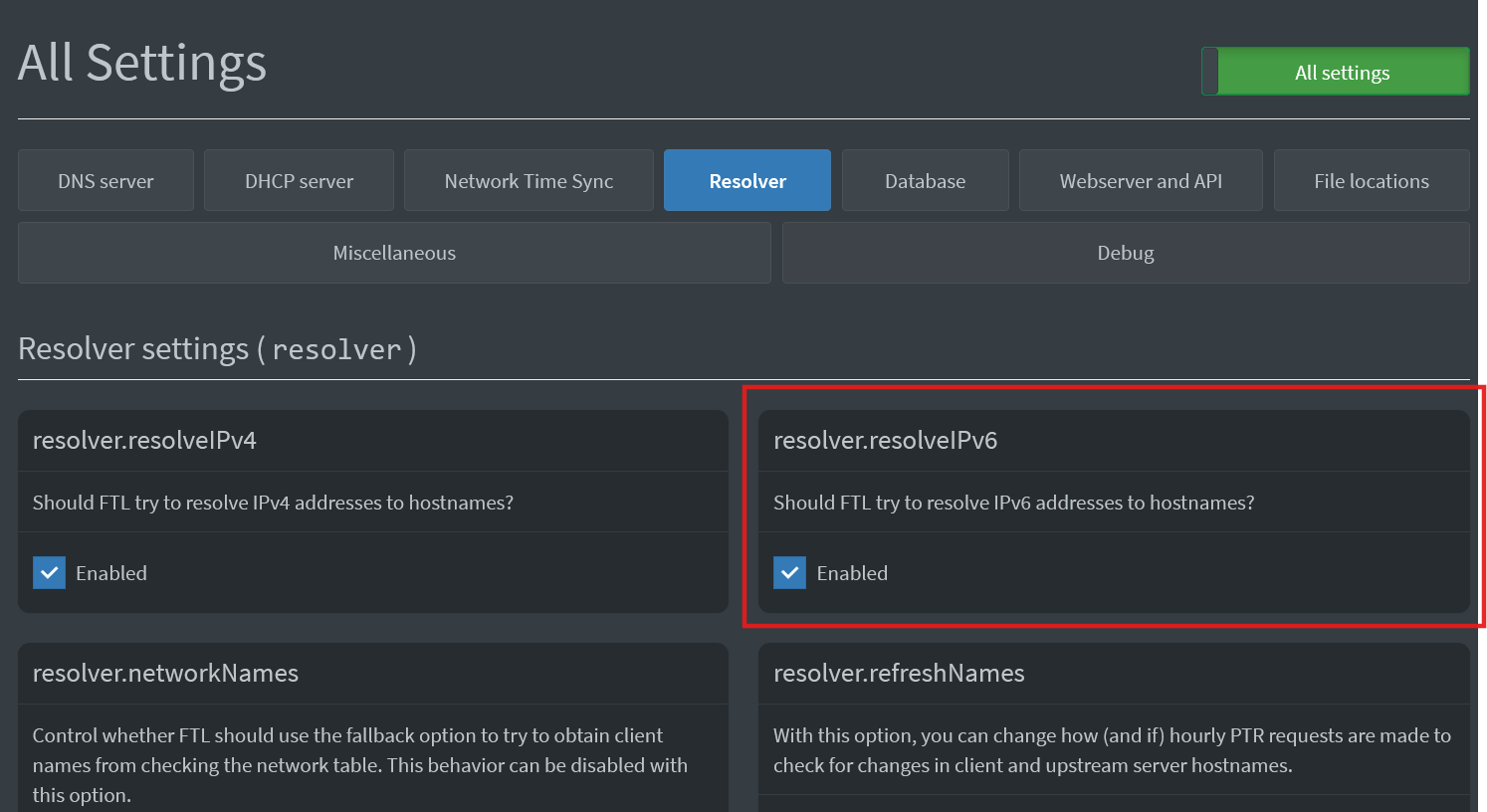Open the Database tab
1487x812 pixels.
tap(925, 180)
